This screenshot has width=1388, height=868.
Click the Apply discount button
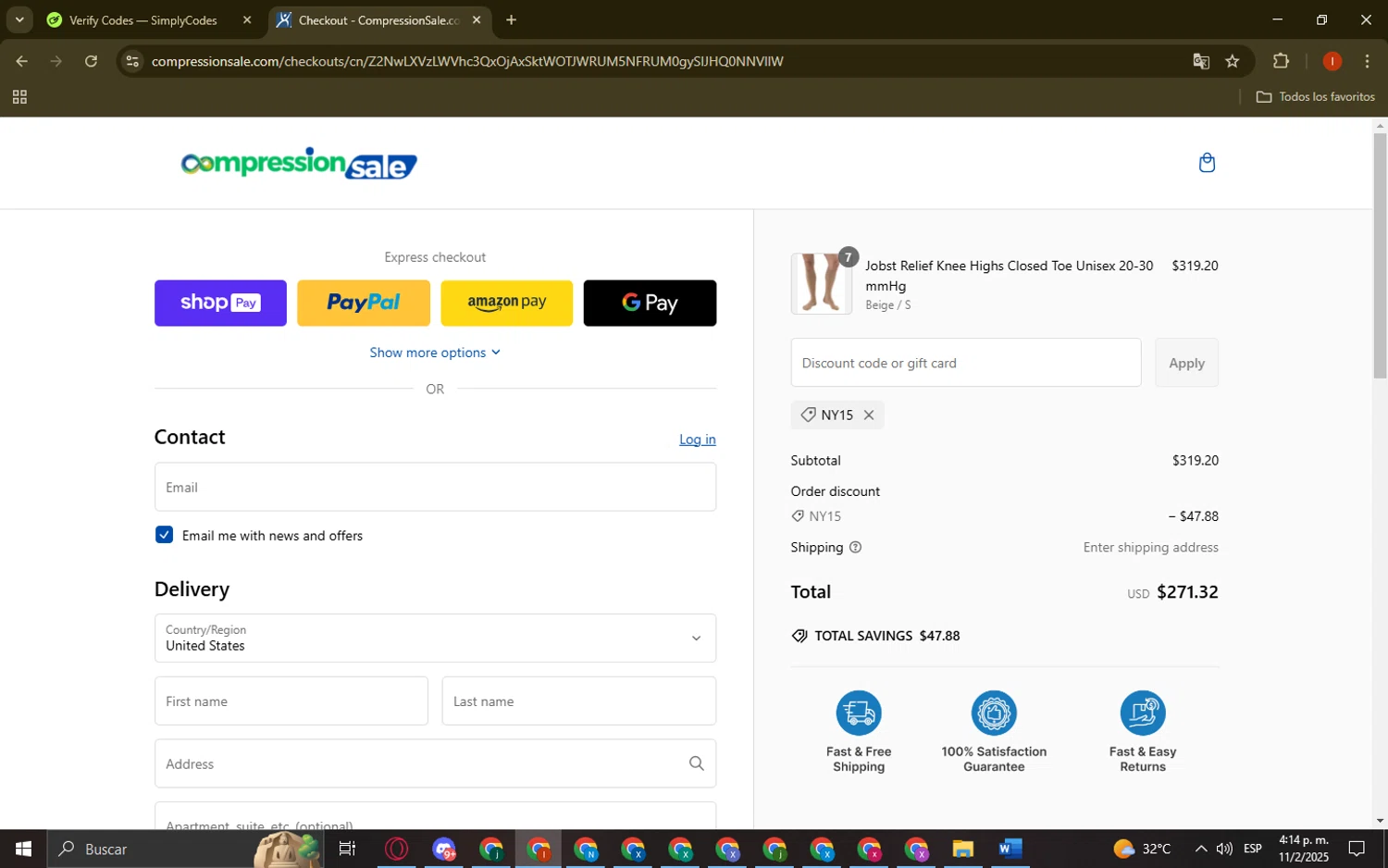[x=1186, y=363]
